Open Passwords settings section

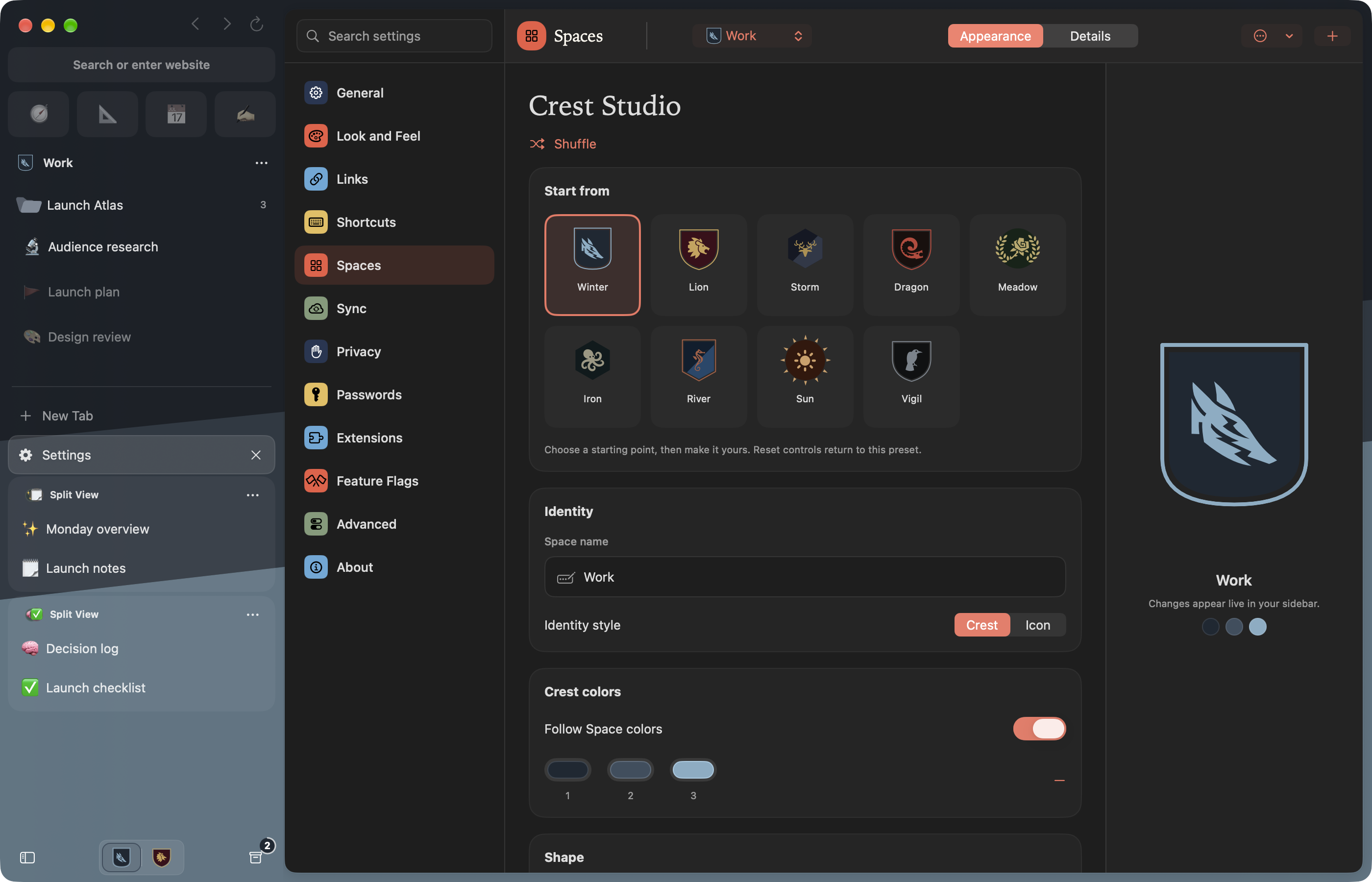pyautogui.click(x=394, y=394)
